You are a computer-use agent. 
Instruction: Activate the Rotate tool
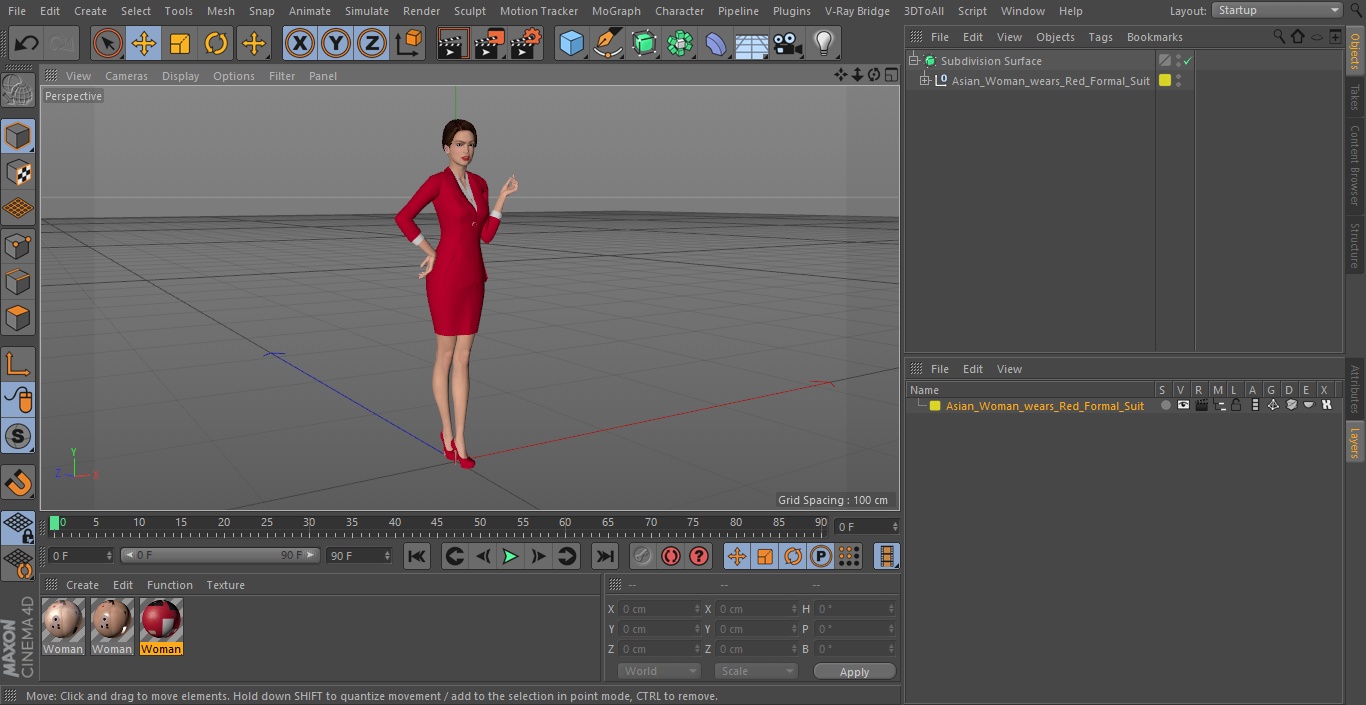[216, 44]
